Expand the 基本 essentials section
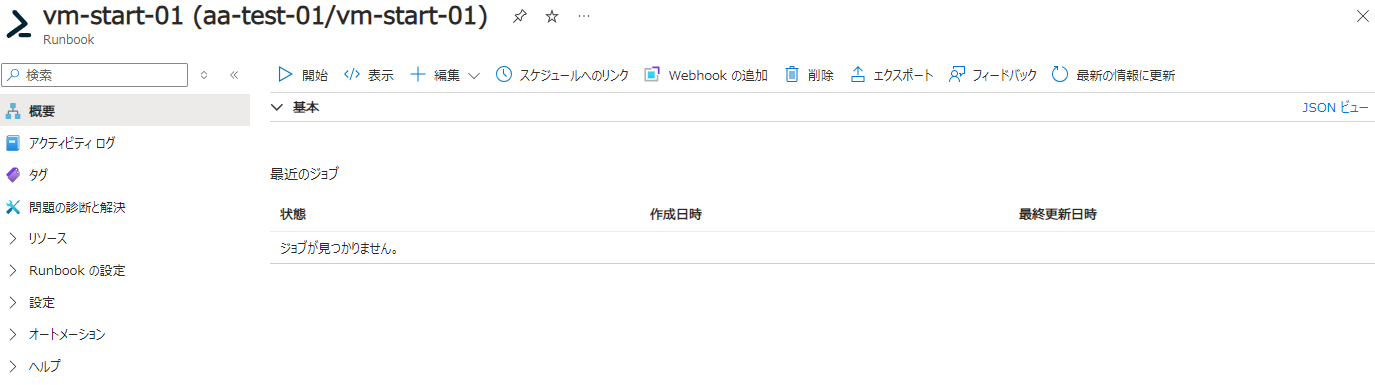1375x385 pixels. [296, 107]
